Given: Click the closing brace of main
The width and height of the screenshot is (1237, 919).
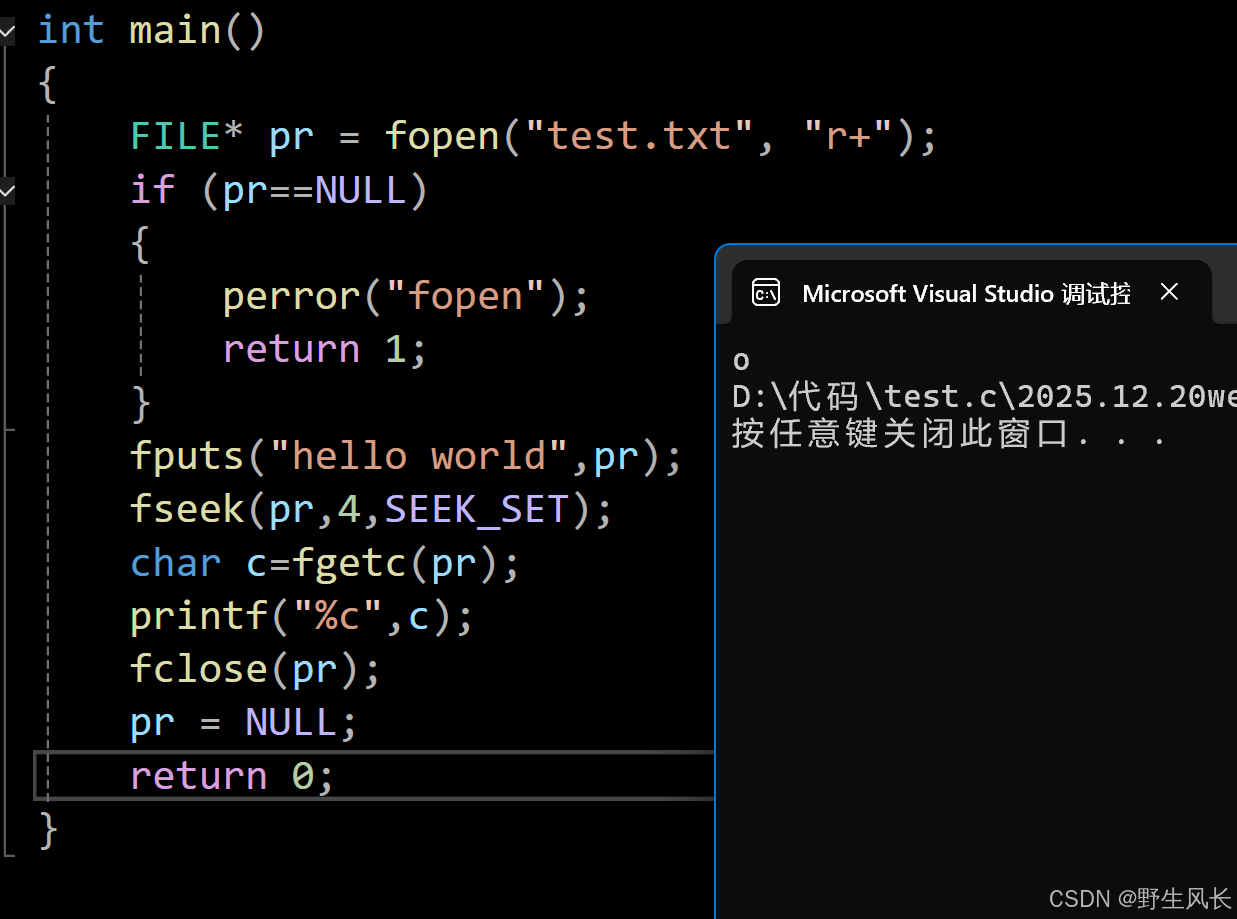Looking at the screenshot, I should pyautogui.click(x=48, y=830).
